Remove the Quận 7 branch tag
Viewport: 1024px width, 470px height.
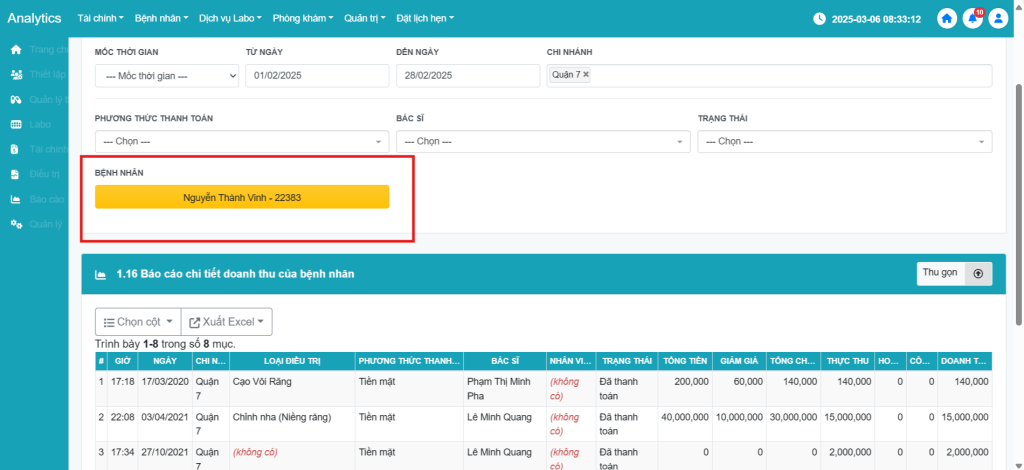[586, 75]
